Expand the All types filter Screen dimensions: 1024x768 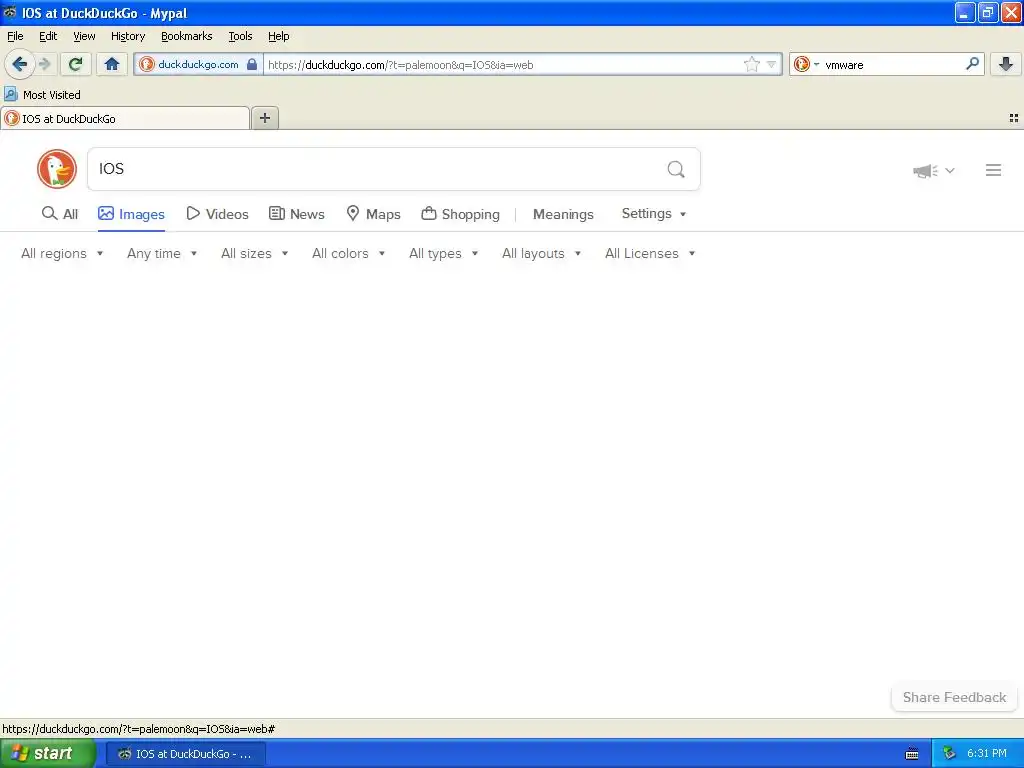pos(444,253)
